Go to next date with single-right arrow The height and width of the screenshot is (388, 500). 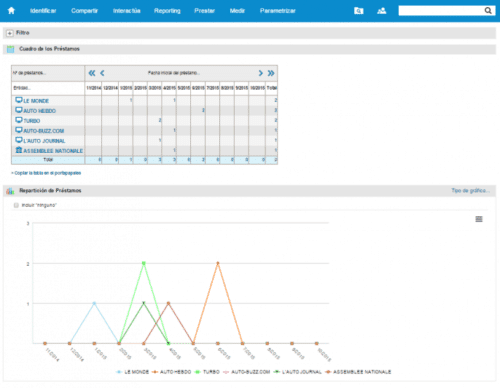[260, 73]
